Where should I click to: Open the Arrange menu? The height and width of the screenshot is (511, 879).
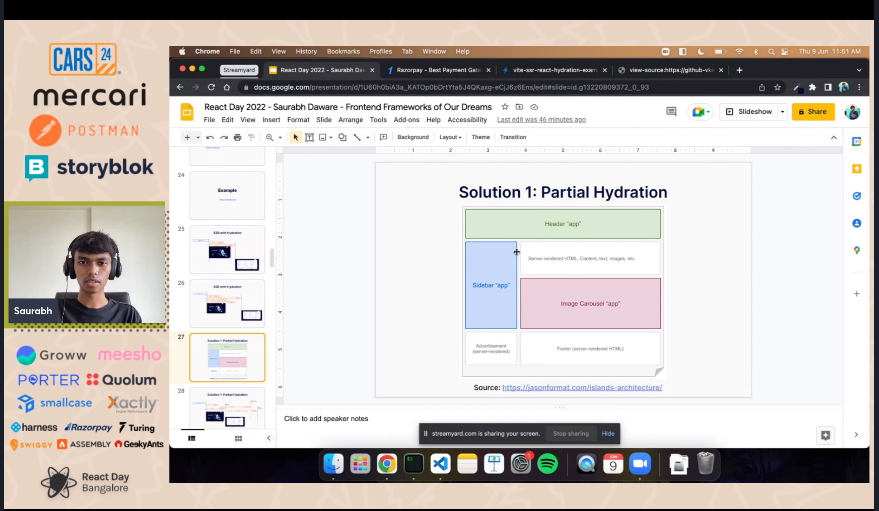point(351,120)
